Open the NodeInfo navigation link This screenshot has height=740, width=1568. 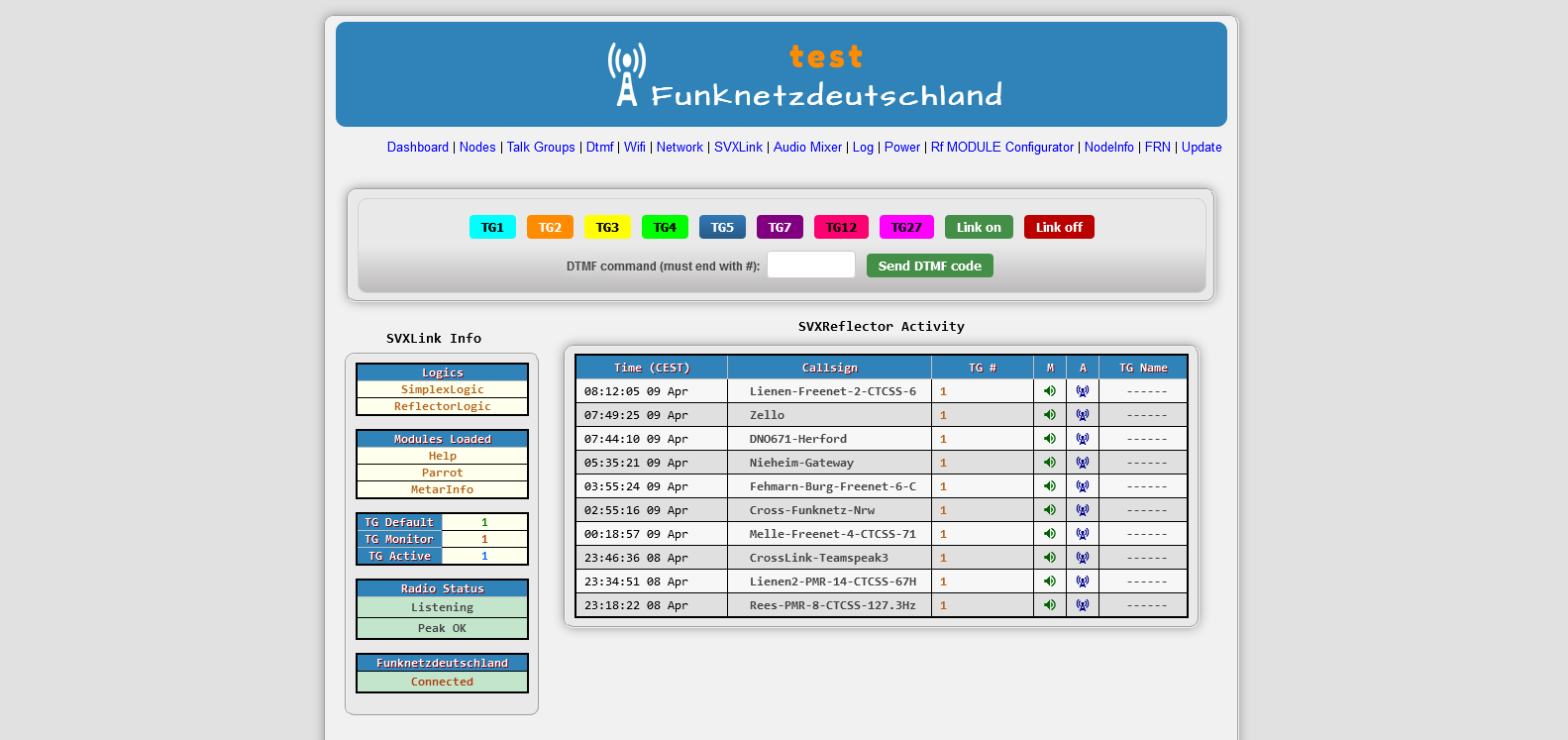pyautogui.click(x=1108, y=147)
